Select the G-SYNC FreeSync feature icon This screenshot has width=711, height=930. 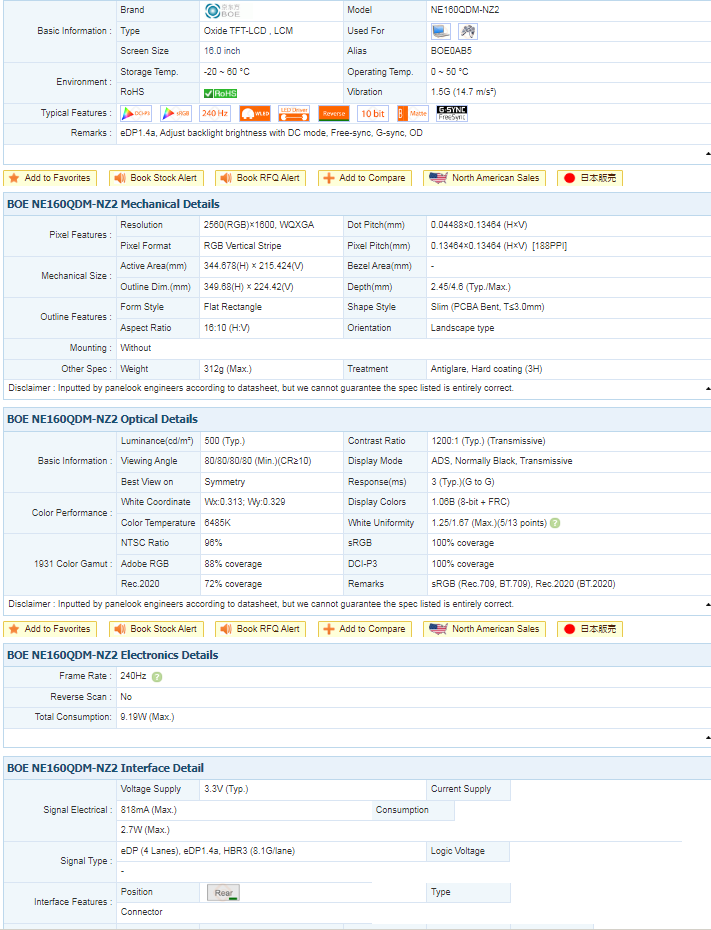[452, 113]
